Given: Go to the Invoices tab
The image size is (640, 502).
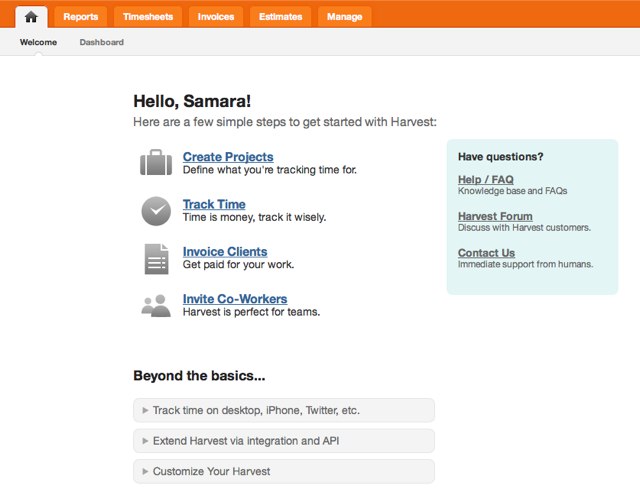Looking at the screenshot, I should point(216,17).
